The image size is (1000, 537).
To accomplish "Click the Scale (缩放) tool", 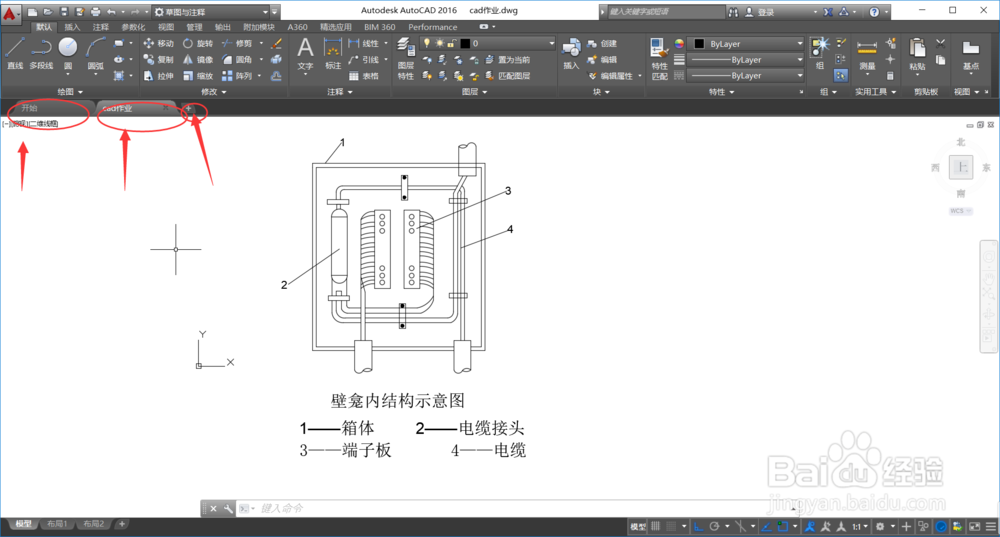I will point(198,76).
